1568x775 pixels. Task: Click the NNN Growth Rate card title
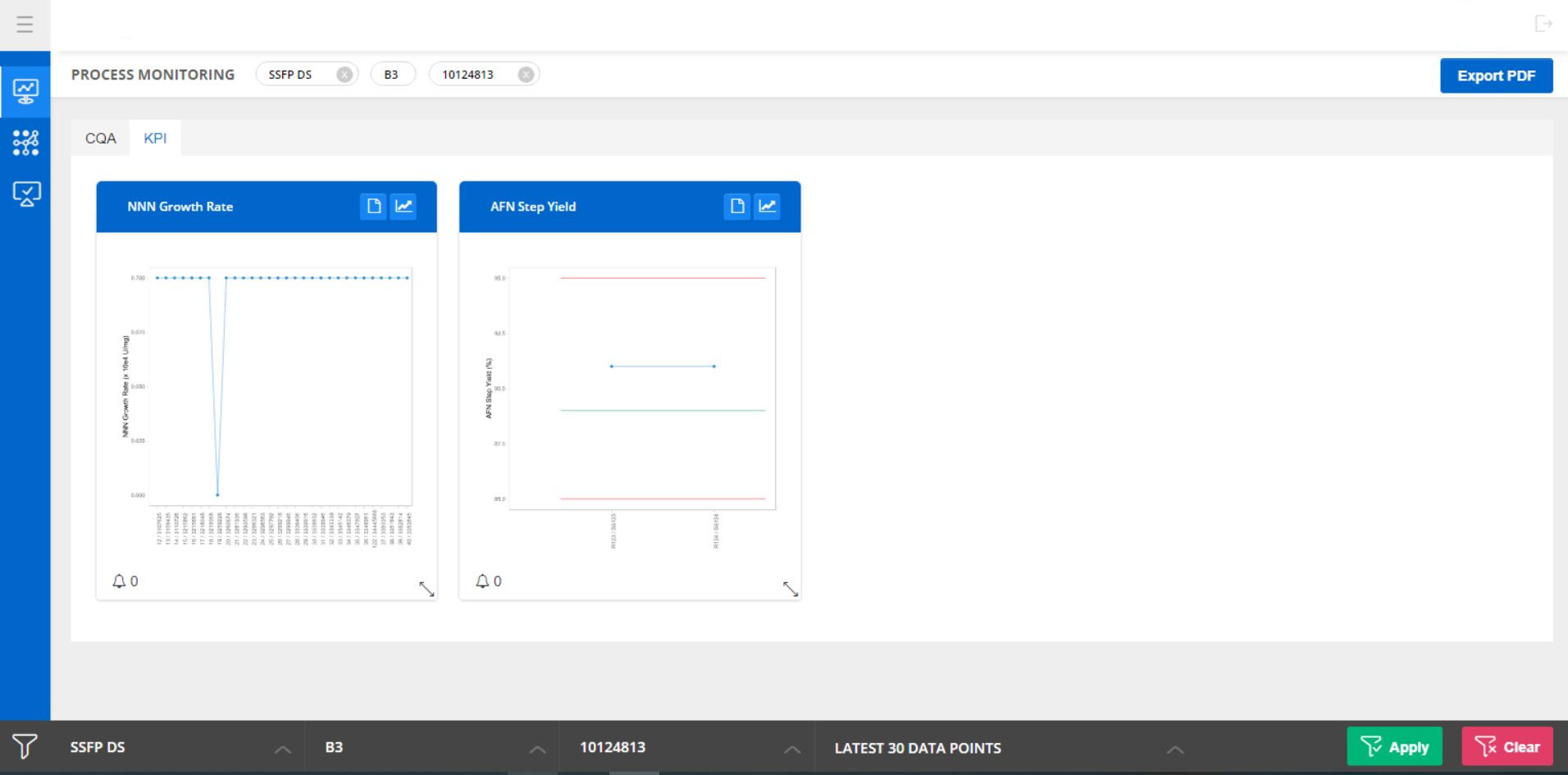[180, 207]
